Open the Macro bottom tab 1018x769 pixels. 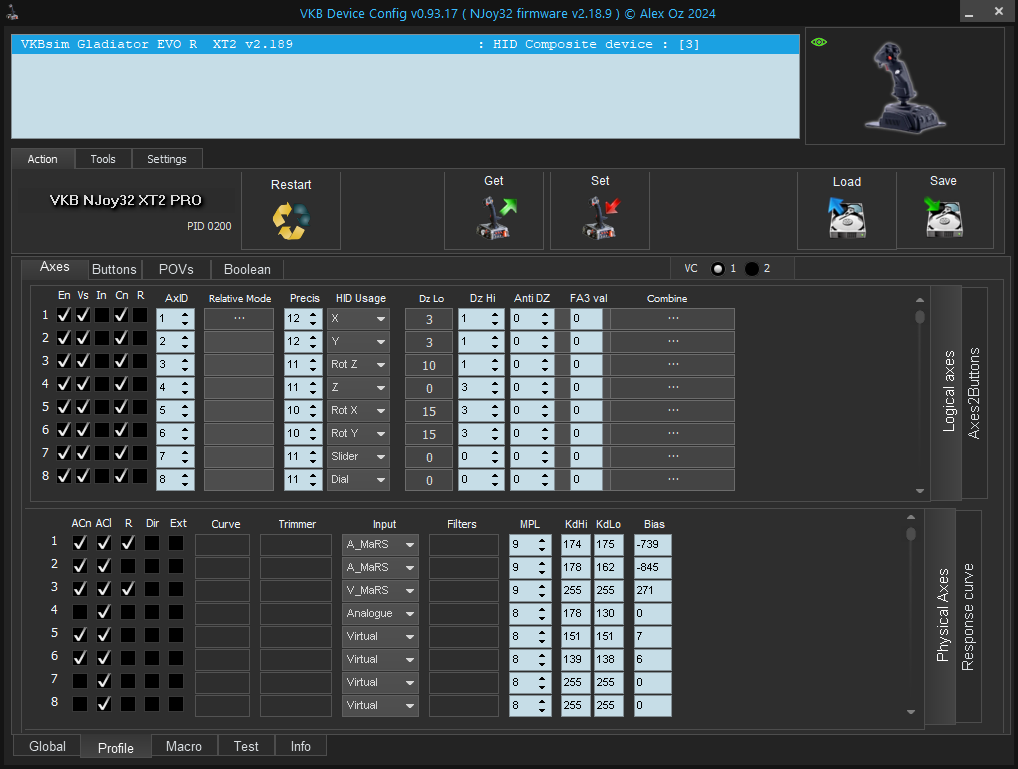[x=184, y=746]
